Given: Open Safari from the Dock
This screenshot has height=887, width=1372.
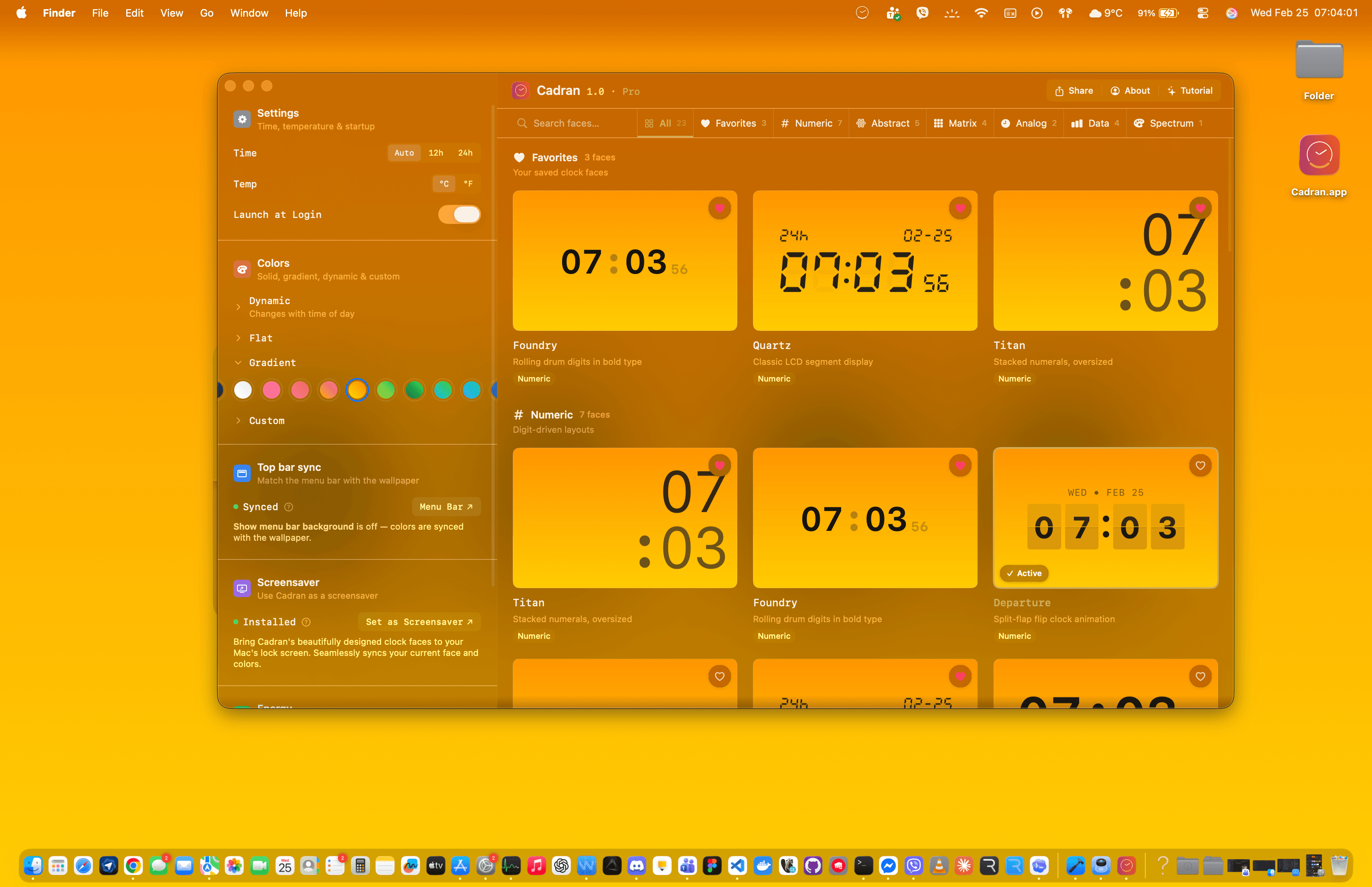Looking at the screenshot, I should click(x=83, y=866).
